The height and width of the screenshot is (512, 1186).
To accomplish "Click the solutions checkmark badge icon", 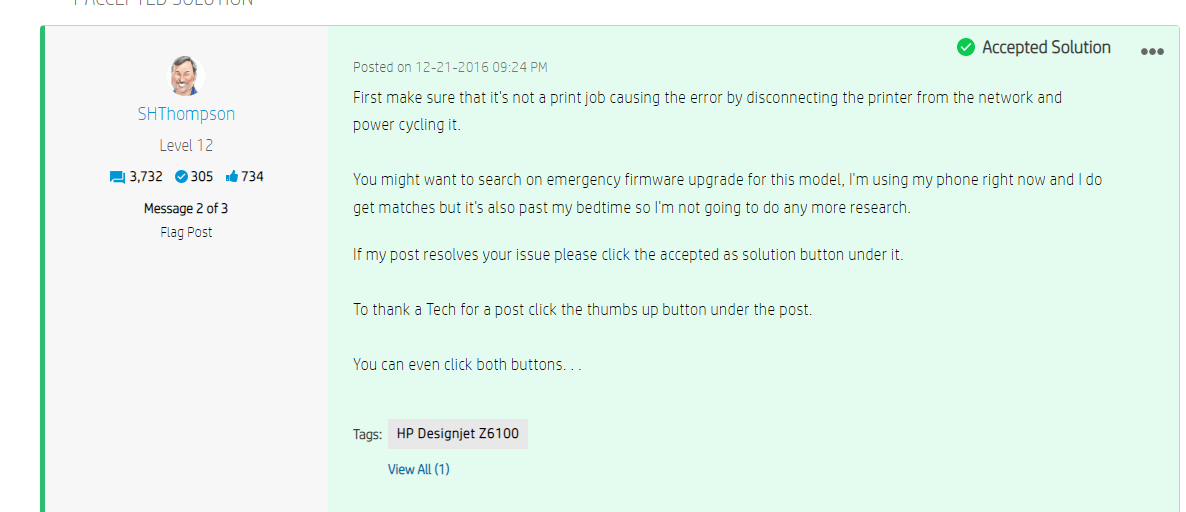I will 181,177.
